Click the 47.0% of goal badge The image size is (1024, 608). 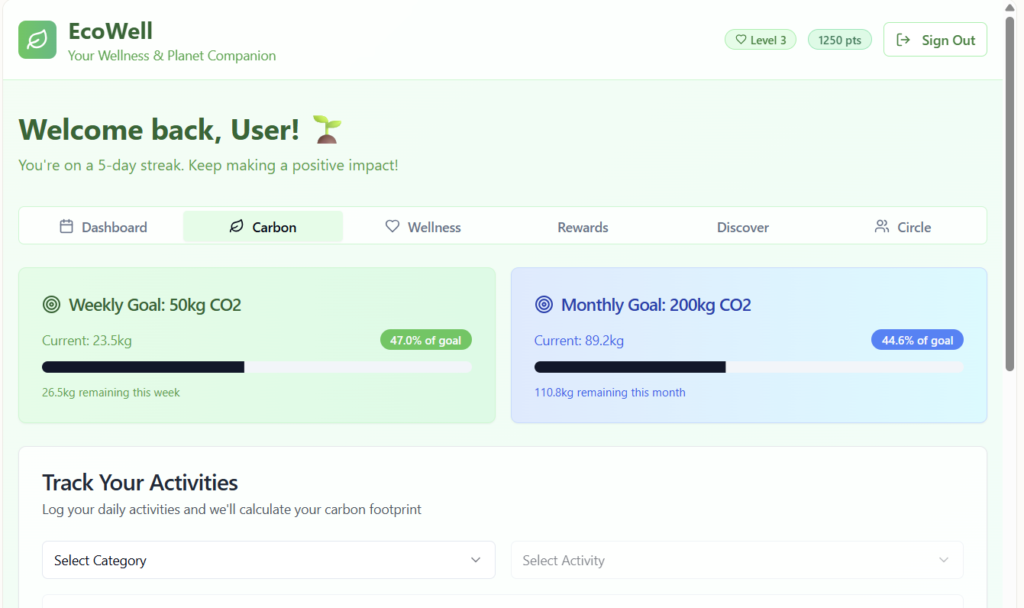point(425,340)
